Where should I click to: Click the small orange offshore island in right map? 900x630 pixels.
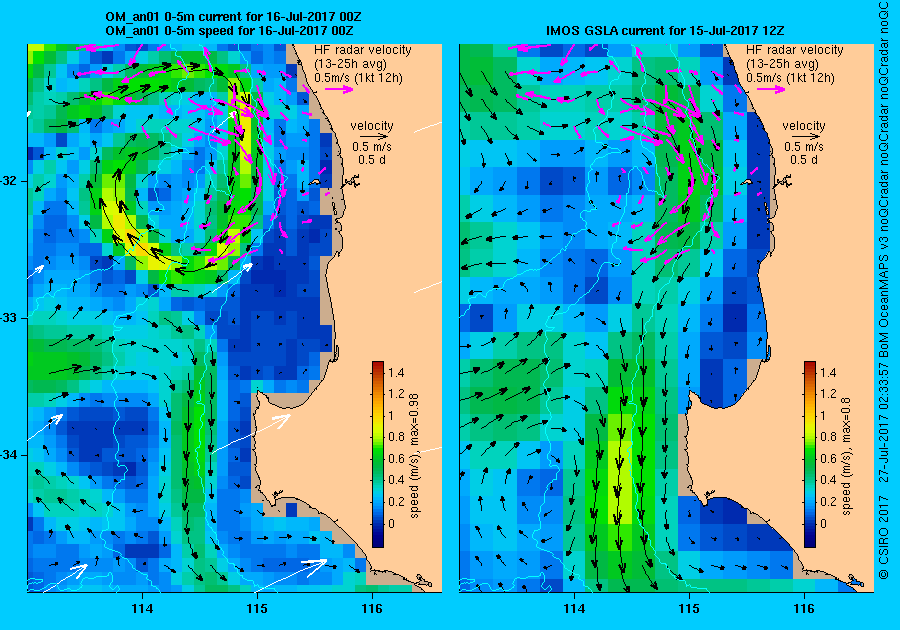(x=746, y=182)
